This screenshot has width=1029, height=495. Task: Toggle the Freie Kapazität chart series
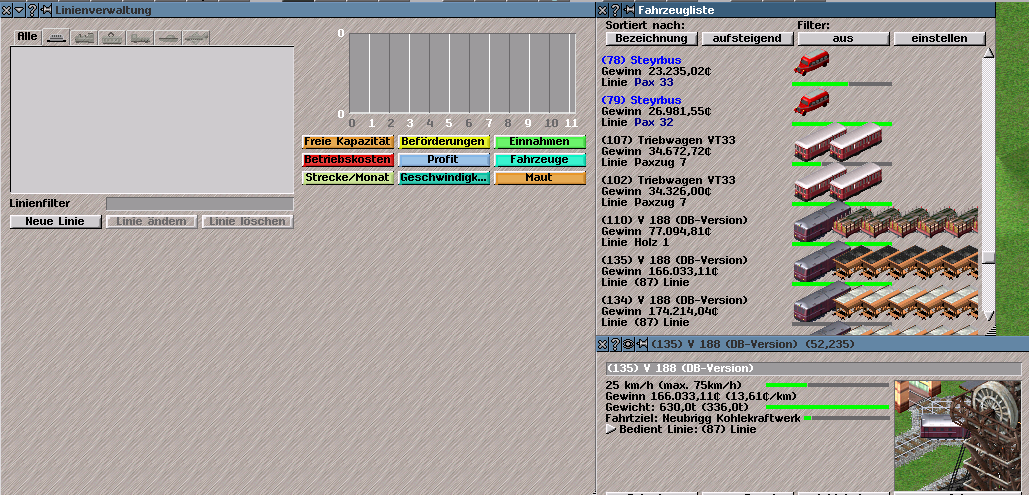tap(347, 142)
